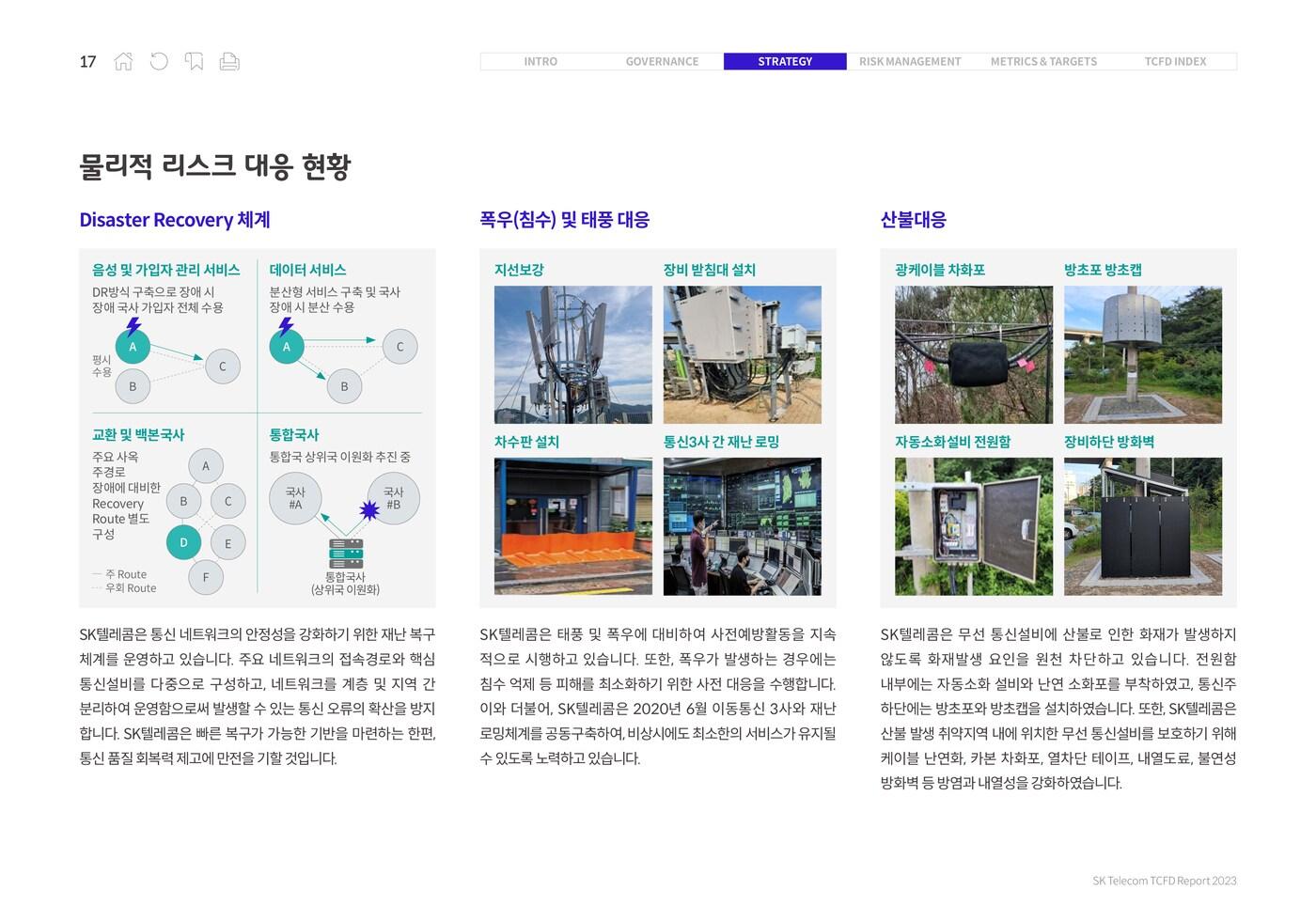
Task: Click the teal node D in backup diagram
Action: tap(183, 542)
